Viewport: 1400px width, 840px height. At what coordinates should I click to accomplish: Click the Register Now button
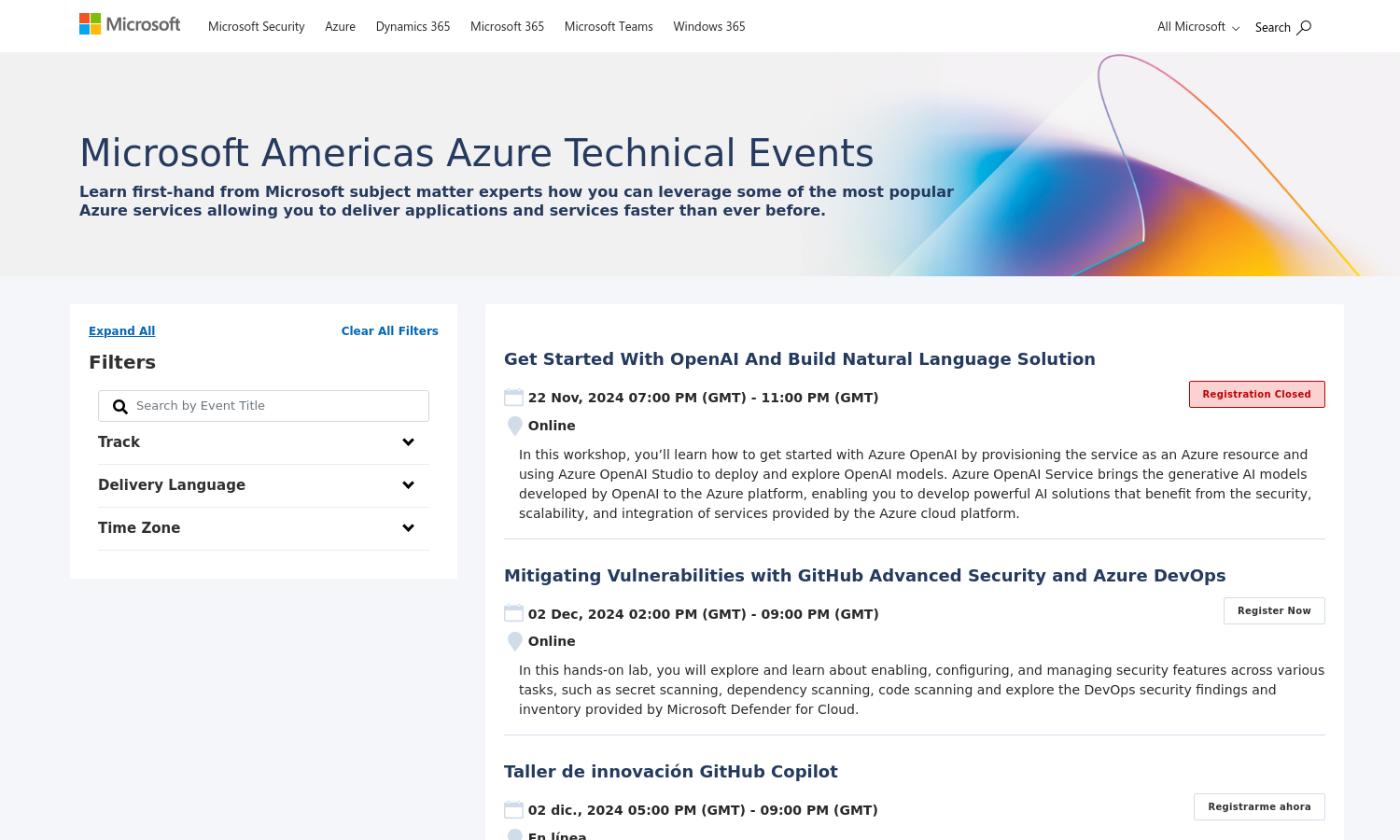click(1273, 610)
